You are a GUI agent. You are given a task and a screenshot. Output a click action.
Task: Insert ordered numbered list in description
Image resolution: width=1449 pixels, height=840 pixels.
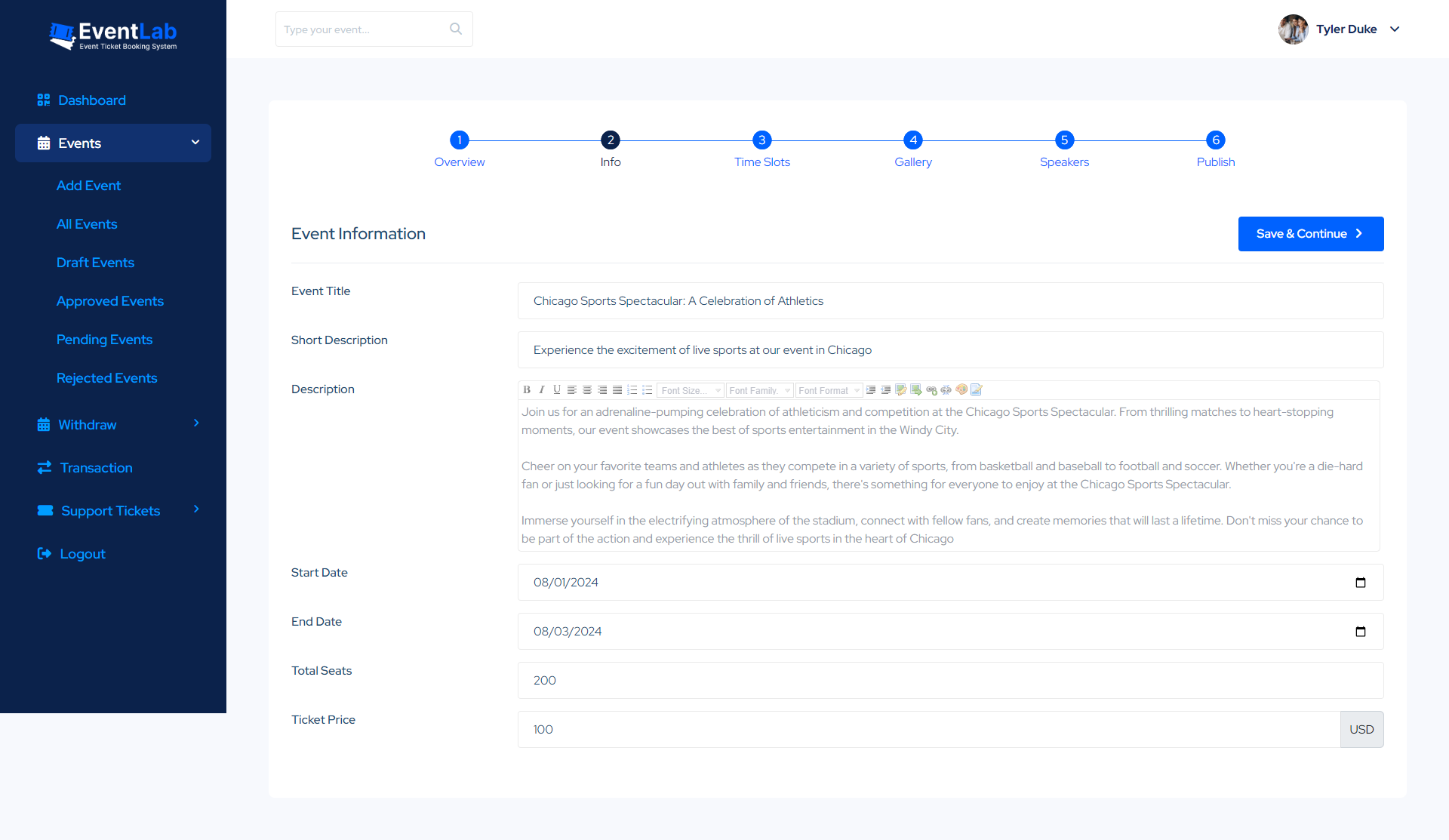point(632,390)
